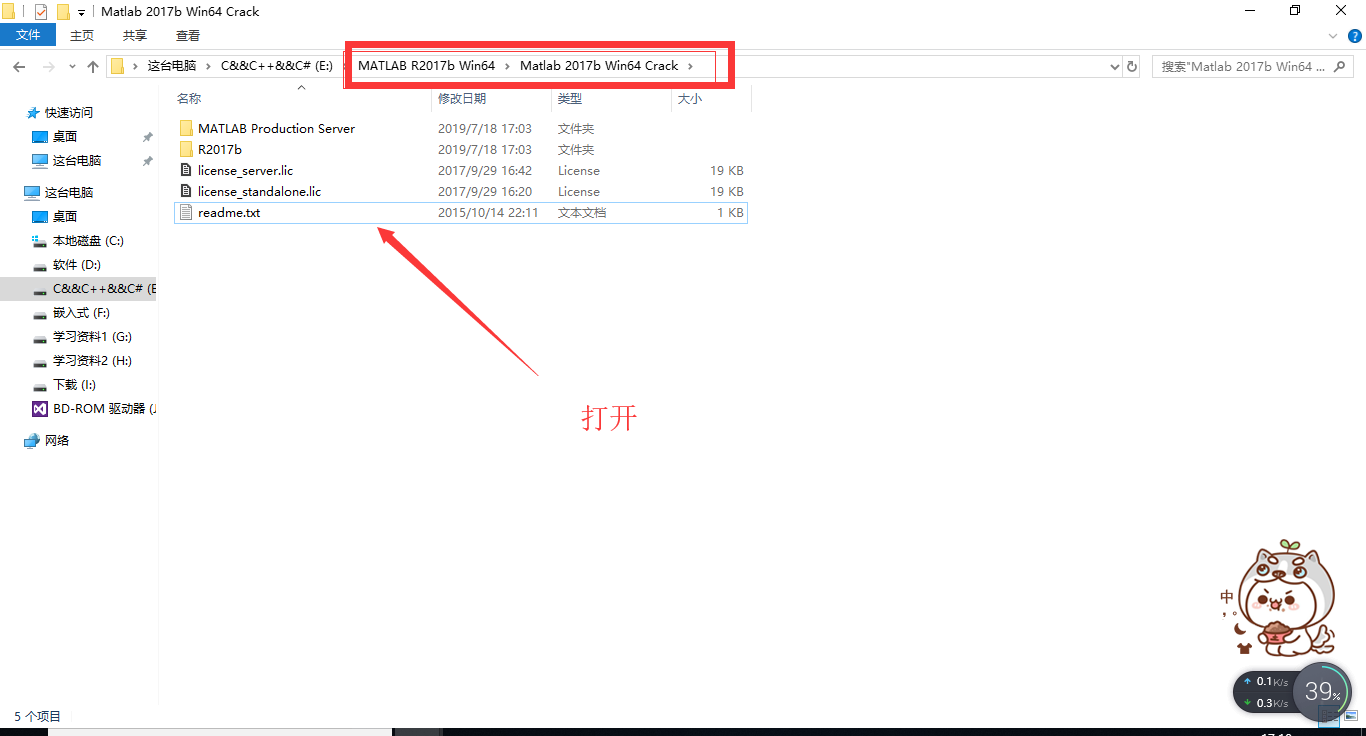Click the 中 input mode indicator
1366x736 pixels.
(x=1228, y=598)
